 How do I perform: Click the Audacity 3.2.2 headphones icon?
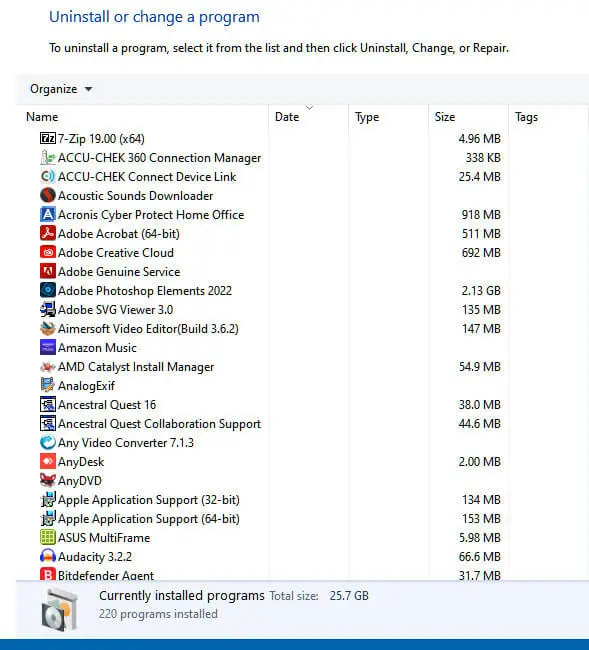click(x=48, y=556)
